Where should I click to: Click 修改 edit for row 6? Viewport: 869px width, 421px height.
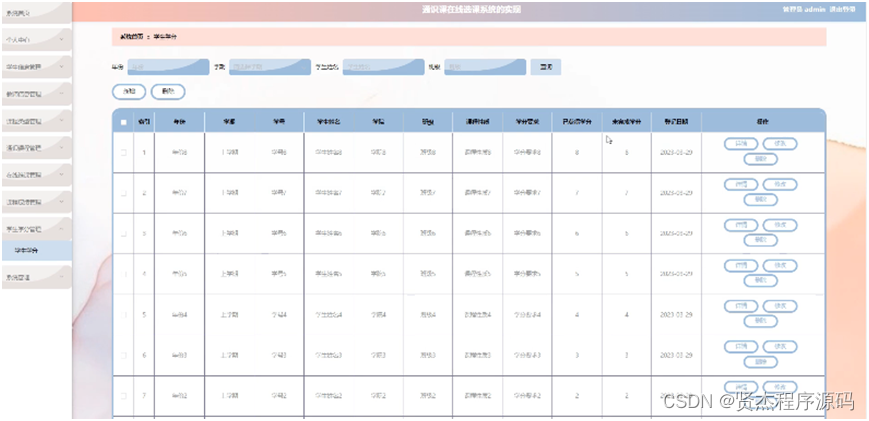(780, 347)
